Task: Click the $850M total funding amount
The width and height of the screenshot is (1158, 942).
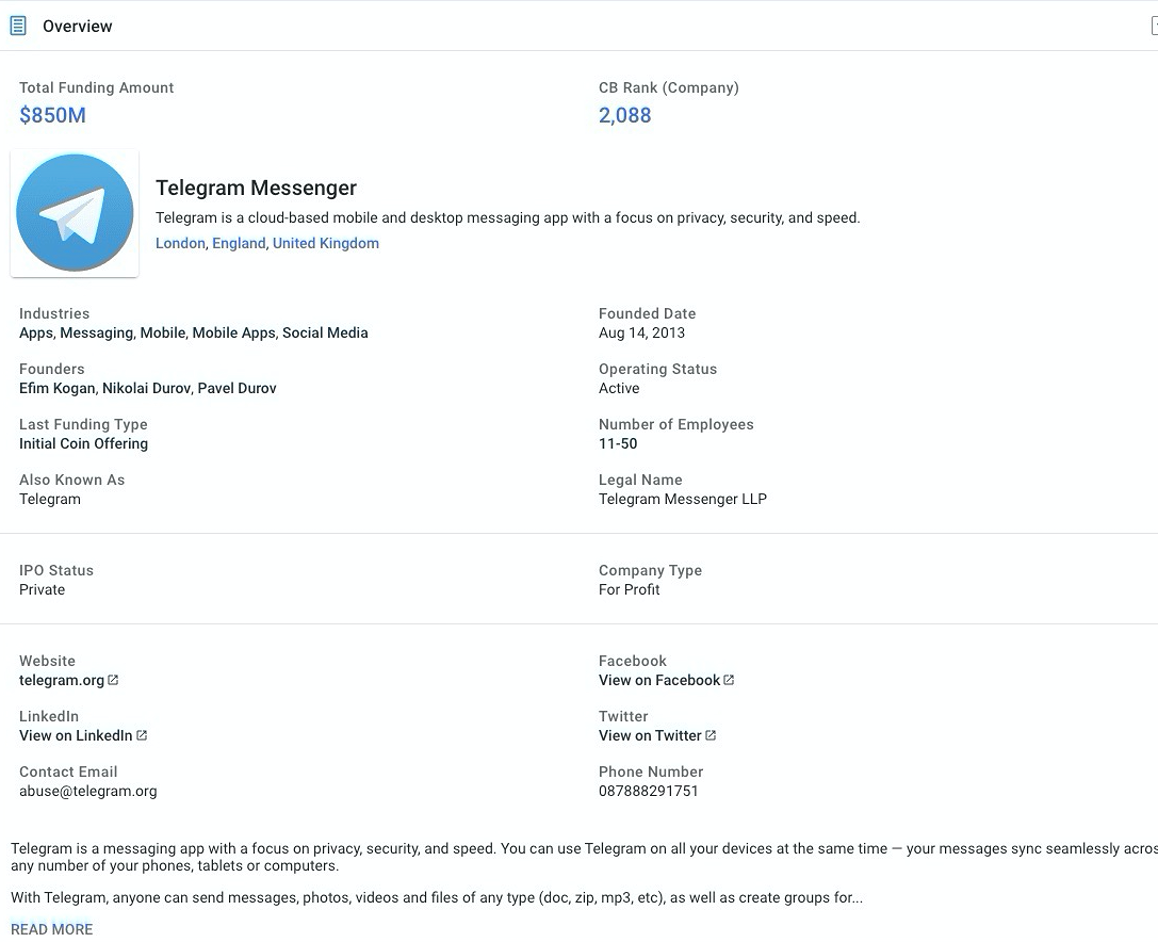Action: [x=52, y=115]
